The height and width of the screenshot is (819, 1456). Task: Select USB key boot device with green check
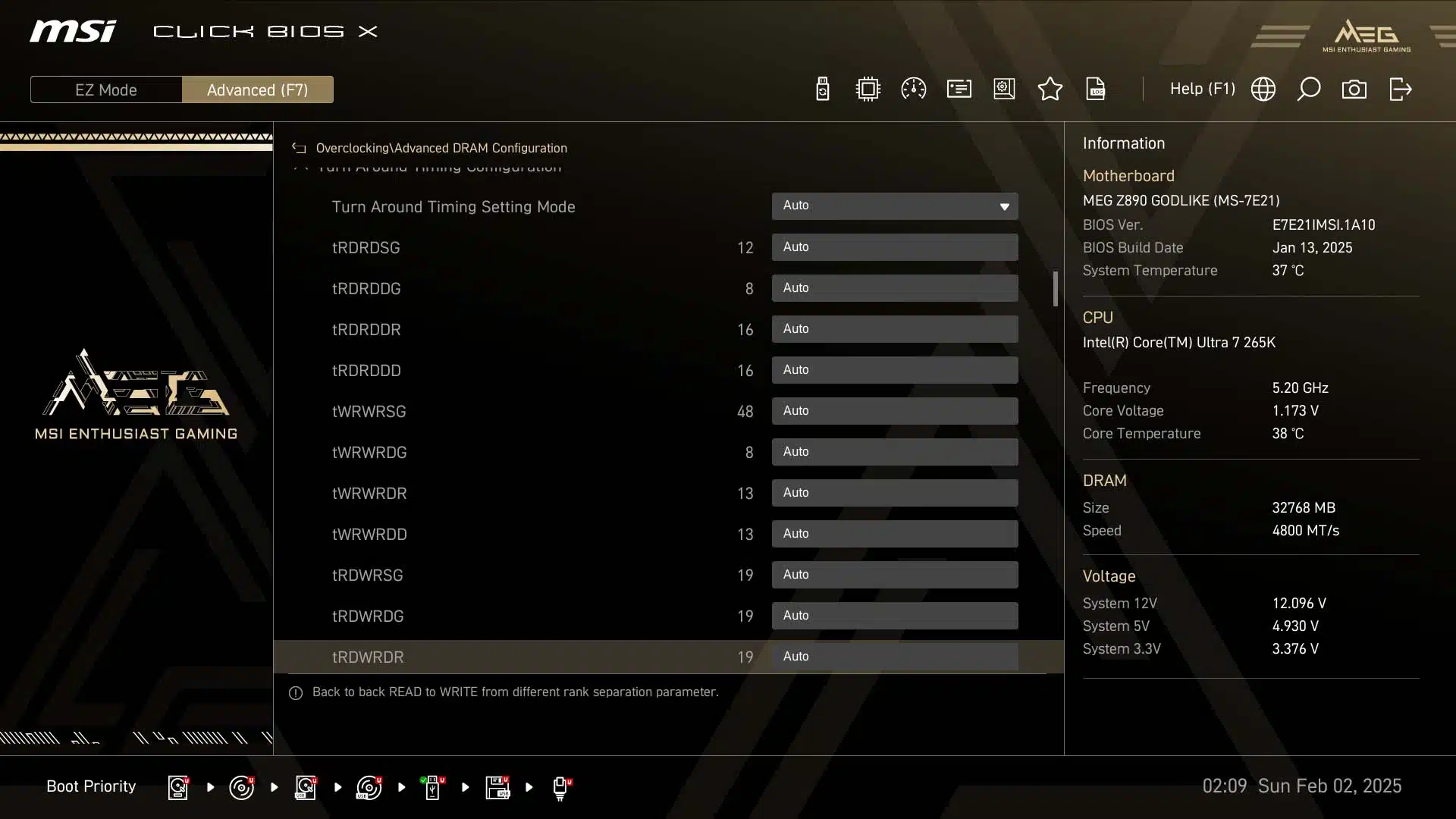coord(432,787)
